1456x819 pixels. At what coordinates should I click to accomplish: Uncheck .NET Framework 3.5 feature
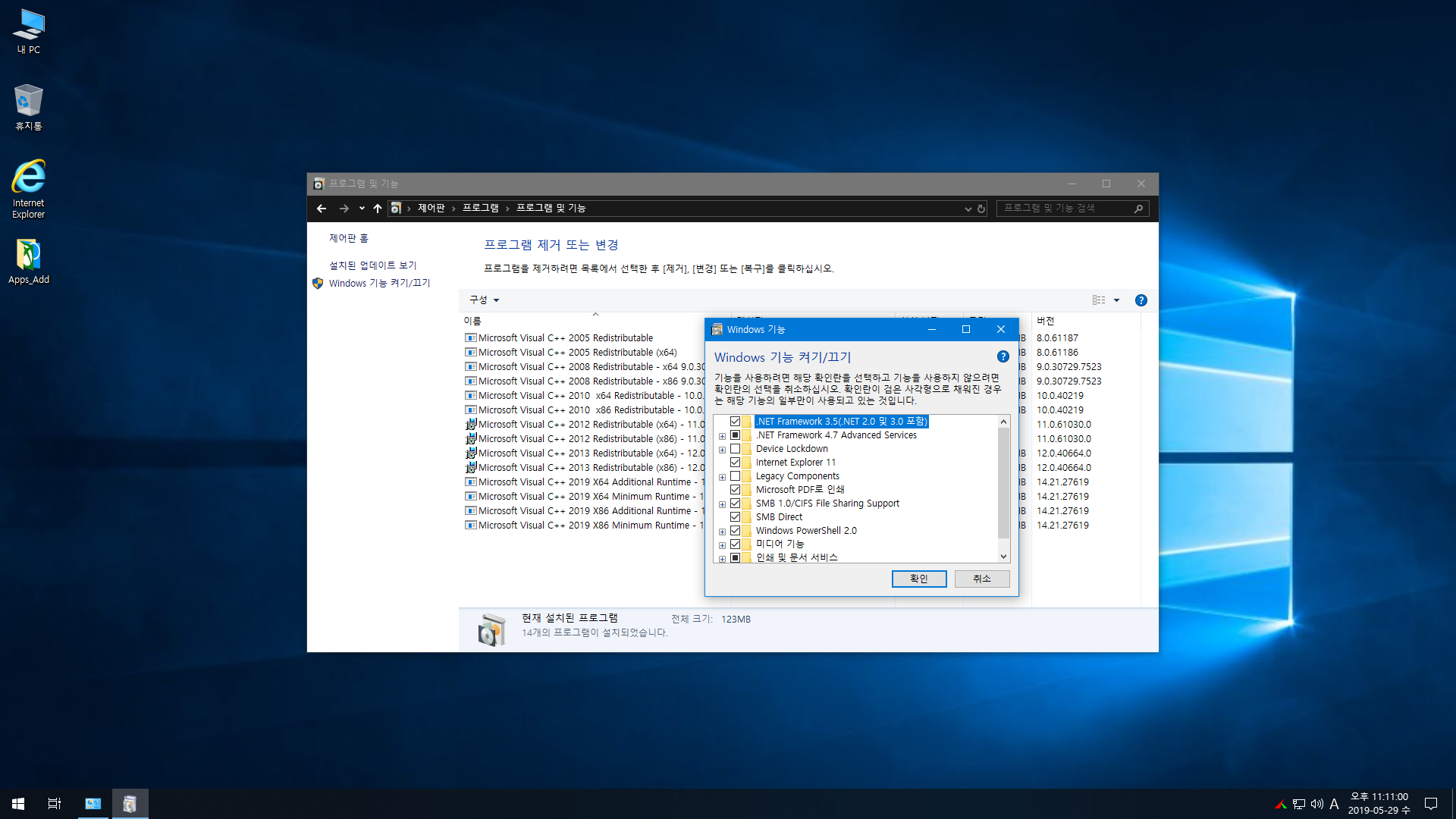(x=735, y=421)
